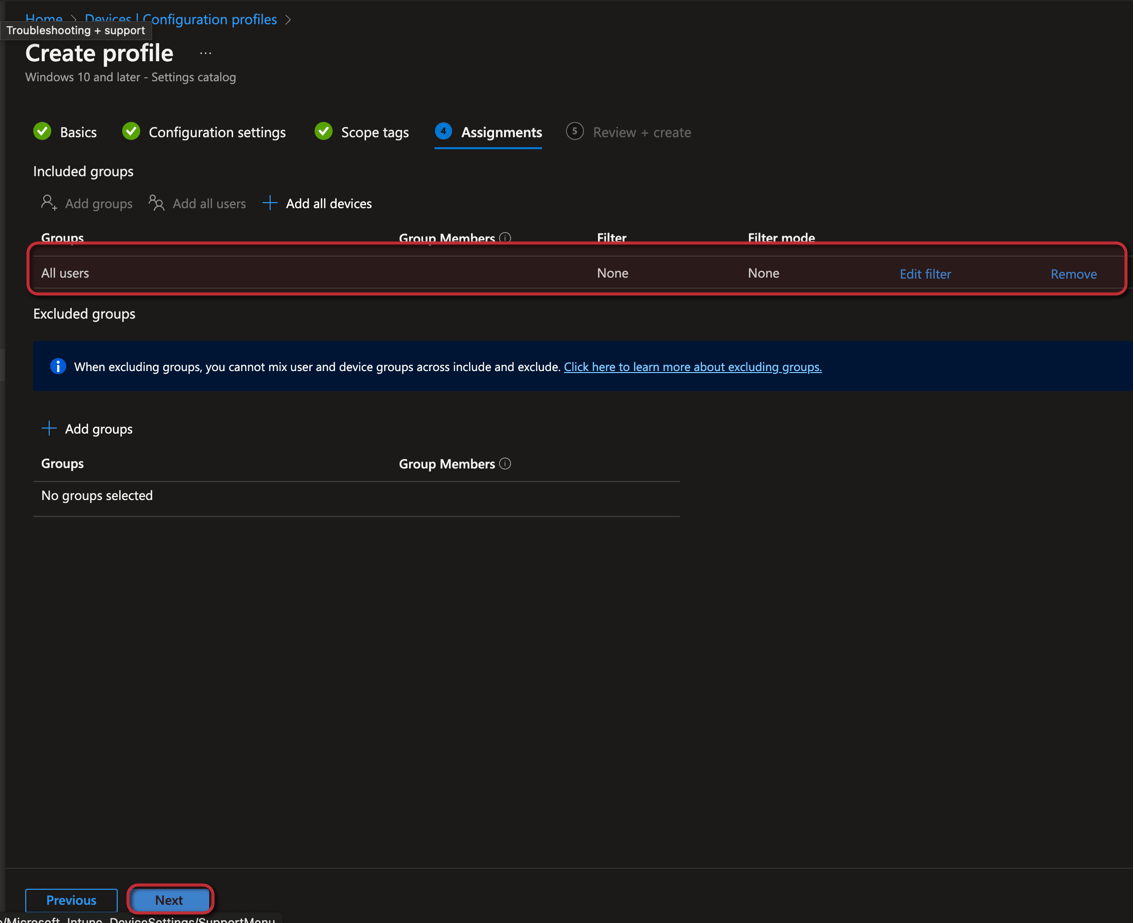The image size is (1134, 923).
Task: Click the Add all users people icon
Action: tap(156, 203)
